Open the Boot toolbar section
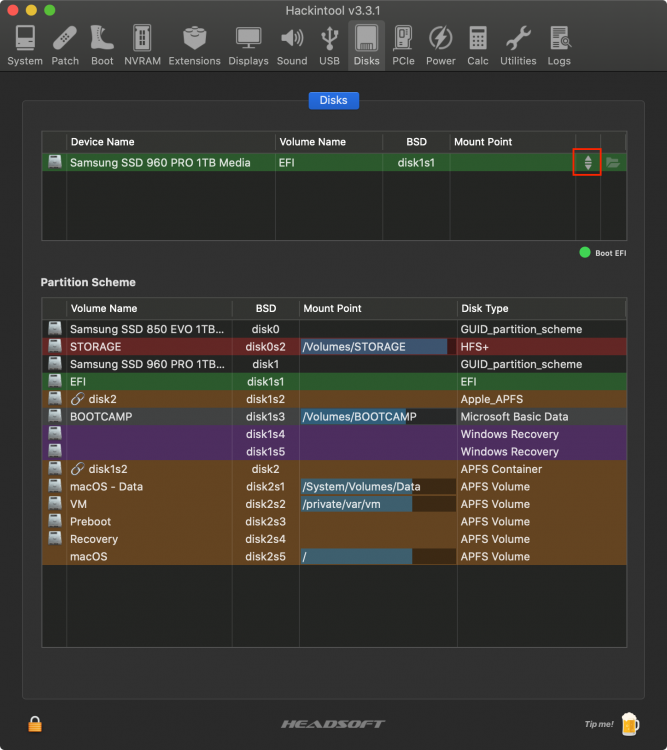The height and width of the screenshot is (750, 667). click(102, 45)
